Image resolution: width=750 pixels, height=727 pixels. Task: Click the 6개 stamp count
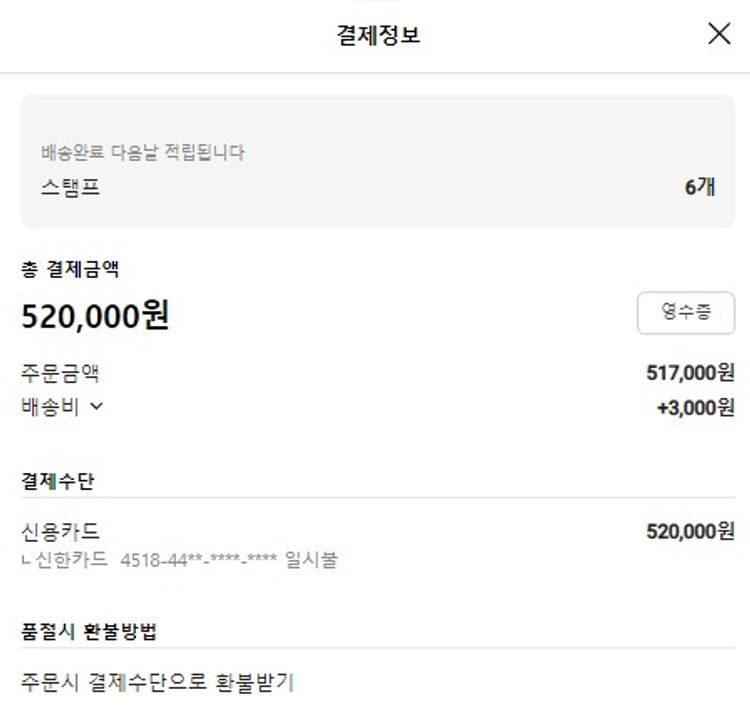pos(700,187)
